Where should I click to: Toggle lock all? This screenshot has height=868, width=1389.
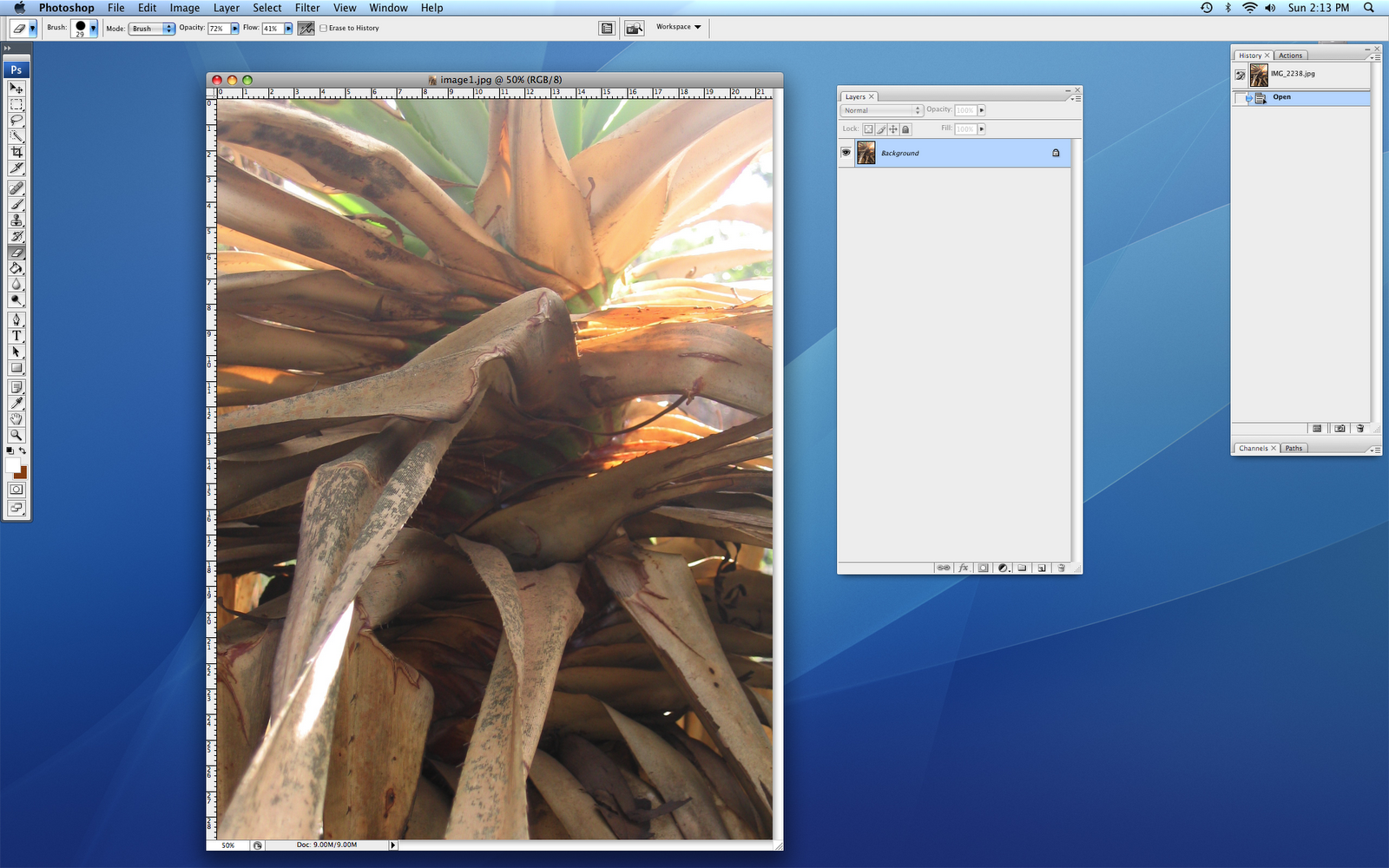pos(905,129)
